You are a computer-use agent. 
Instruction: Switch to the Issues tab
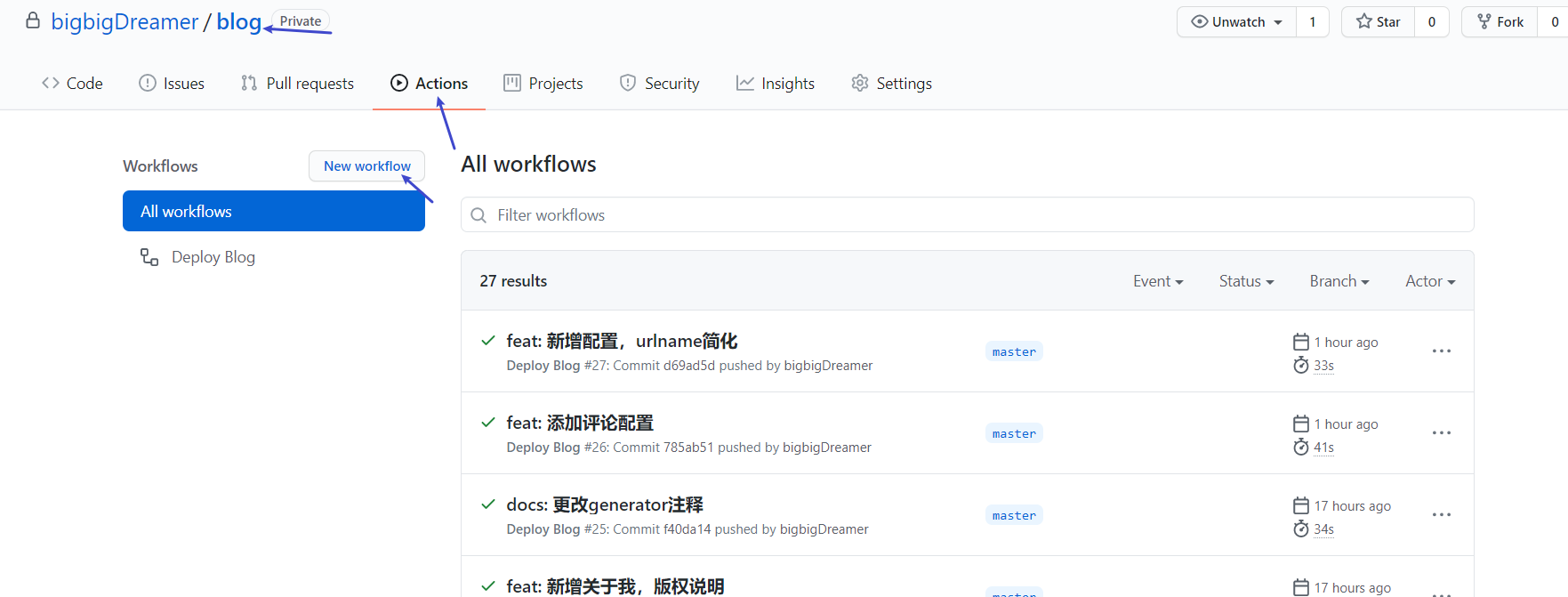(x=172, y=83)
